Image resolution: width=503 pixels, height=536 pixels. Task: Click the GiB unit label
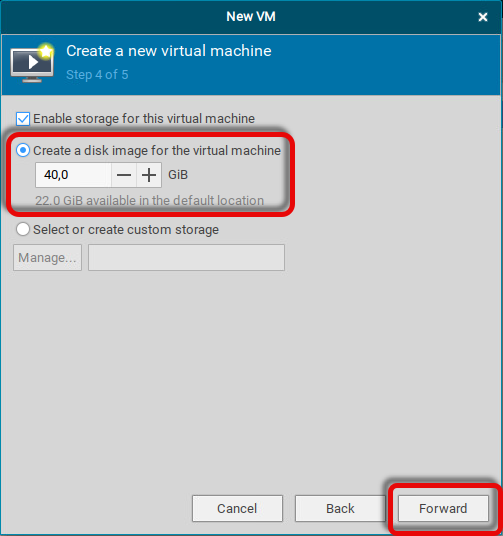tap(178, 175)
